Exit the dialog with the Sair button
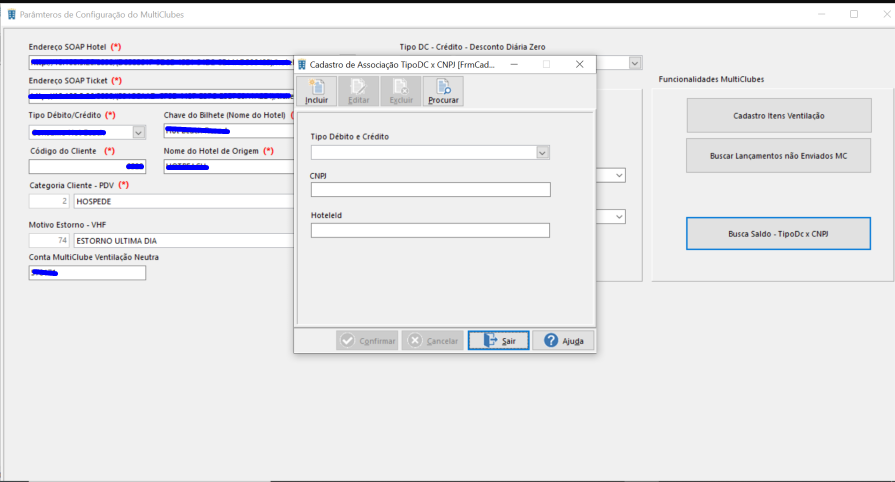 (498, 340)
